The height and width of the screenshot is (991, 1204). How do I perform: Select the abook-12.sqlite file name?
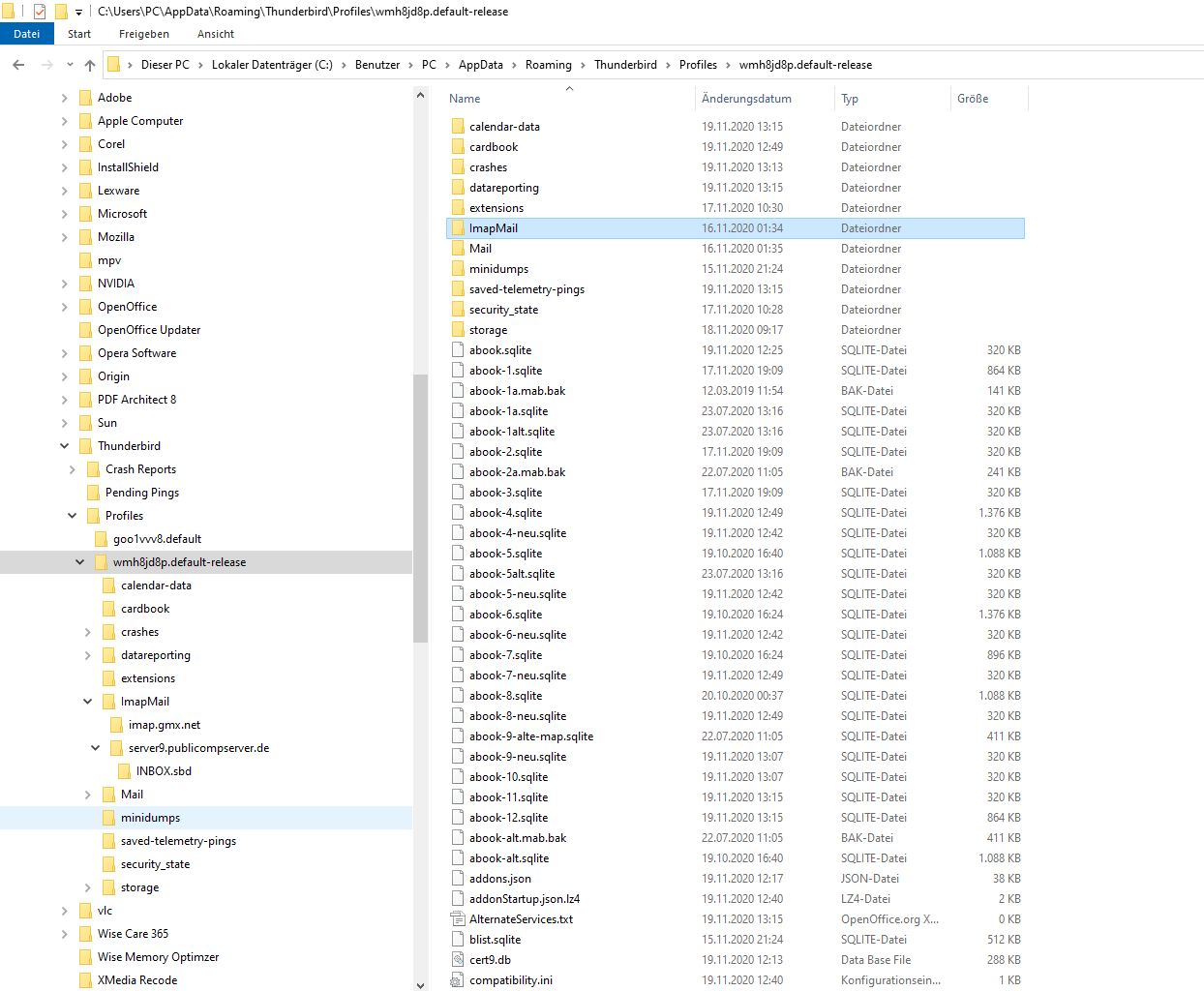(x=508, y=818)
